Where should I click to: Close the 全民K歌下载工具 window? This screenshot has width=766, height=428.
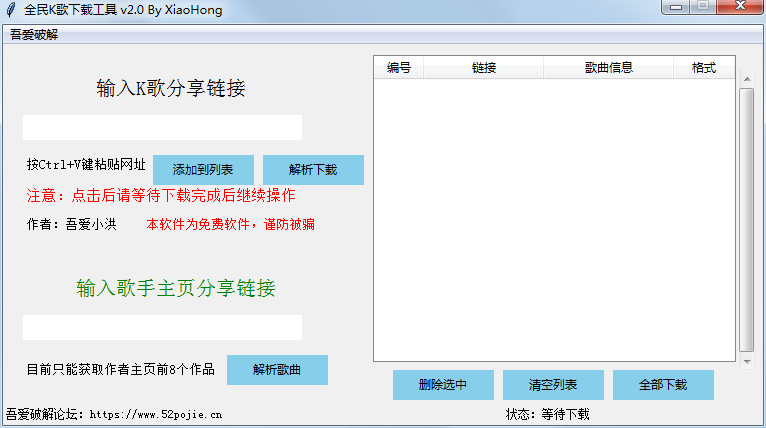click(741, 6)
